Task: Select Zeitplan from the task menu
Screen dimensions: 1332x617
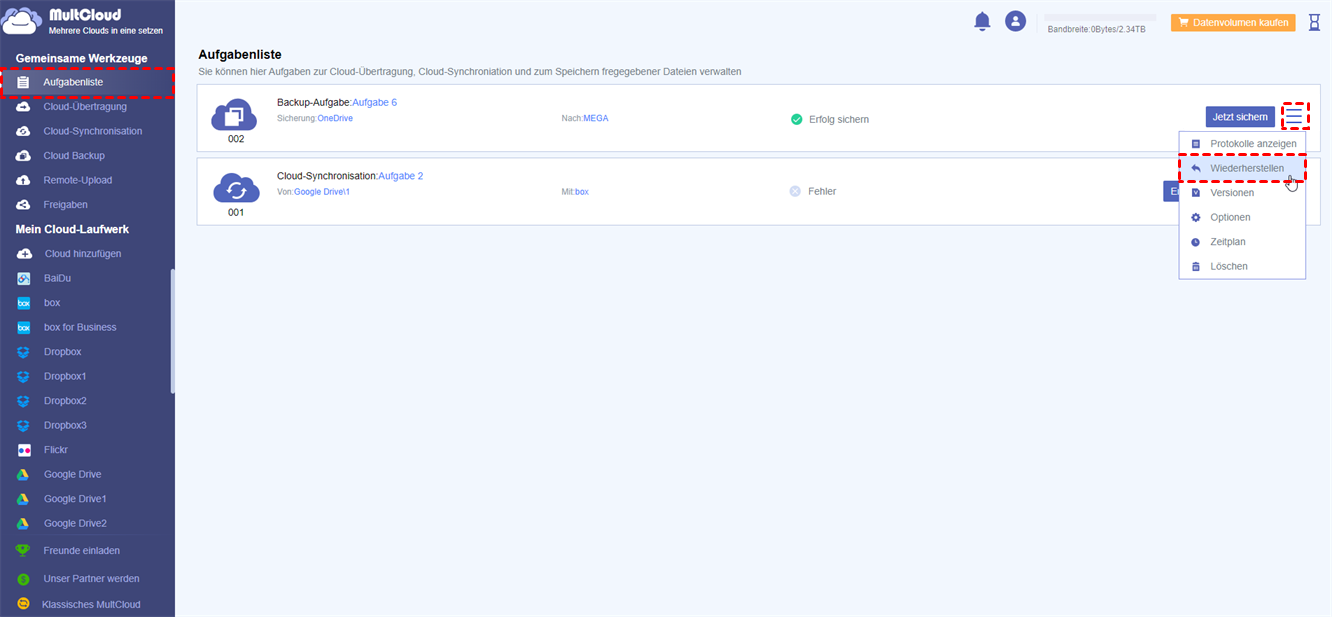Action: tap(1242, 242)
